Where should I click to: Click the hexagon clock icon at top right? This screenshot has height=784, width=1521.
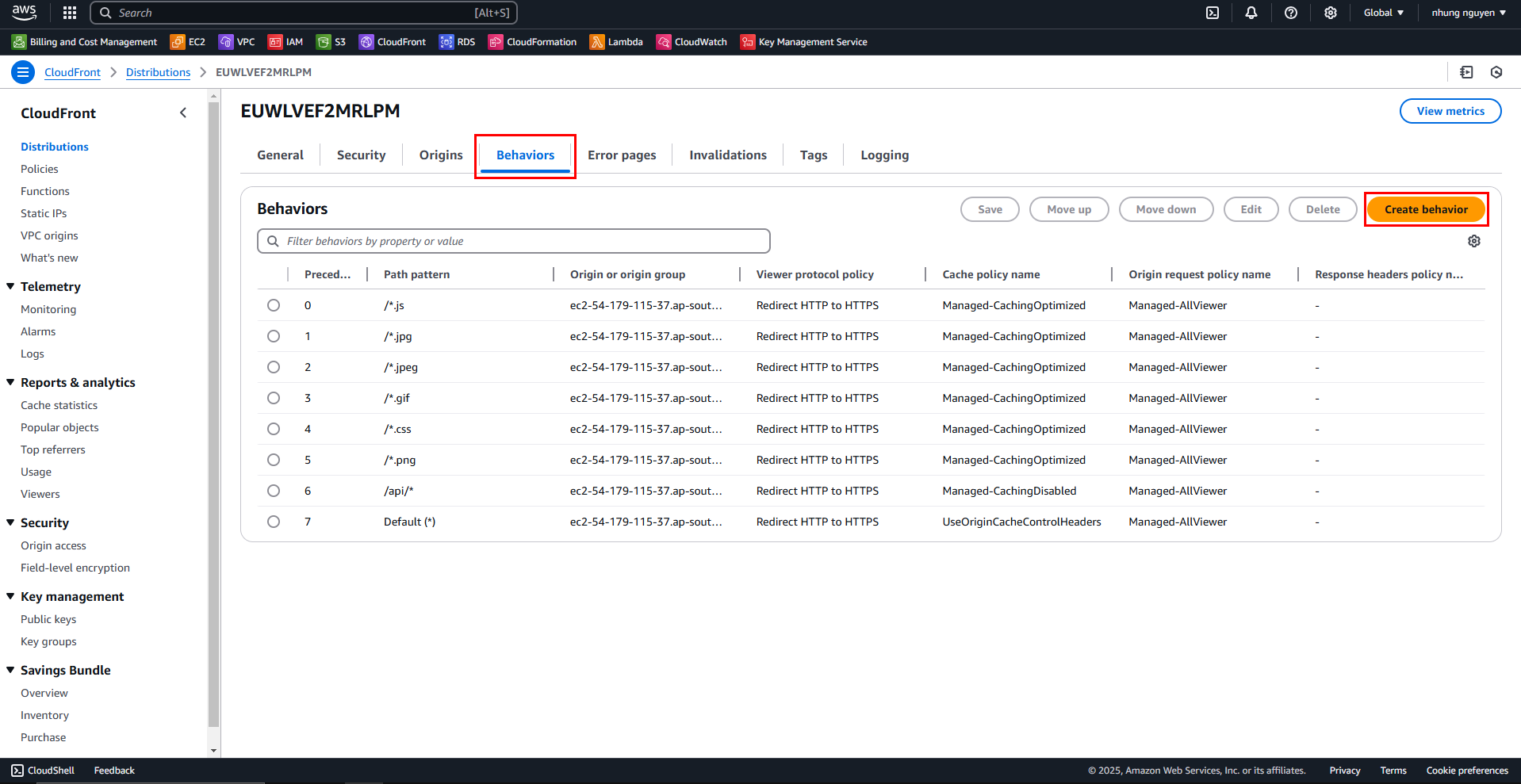[1496, 72]
